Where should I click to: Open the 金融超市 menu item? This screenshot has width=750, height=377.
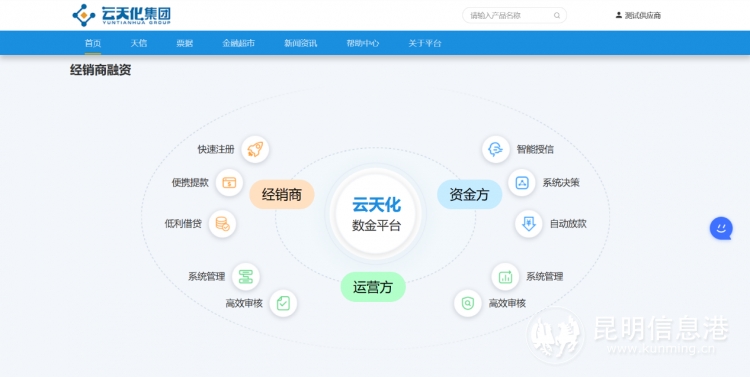tap(238, 43)
